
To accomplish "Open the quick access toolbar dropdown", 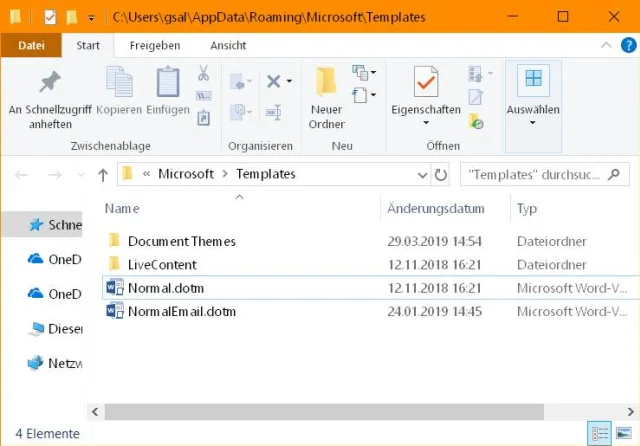I will point(91,18).
